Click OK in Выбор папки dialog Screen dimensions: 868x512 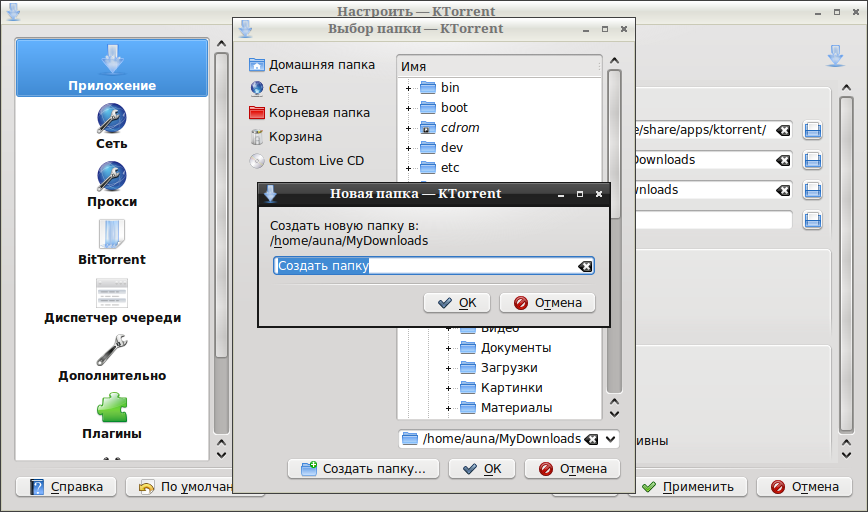[x=482, y=469]
